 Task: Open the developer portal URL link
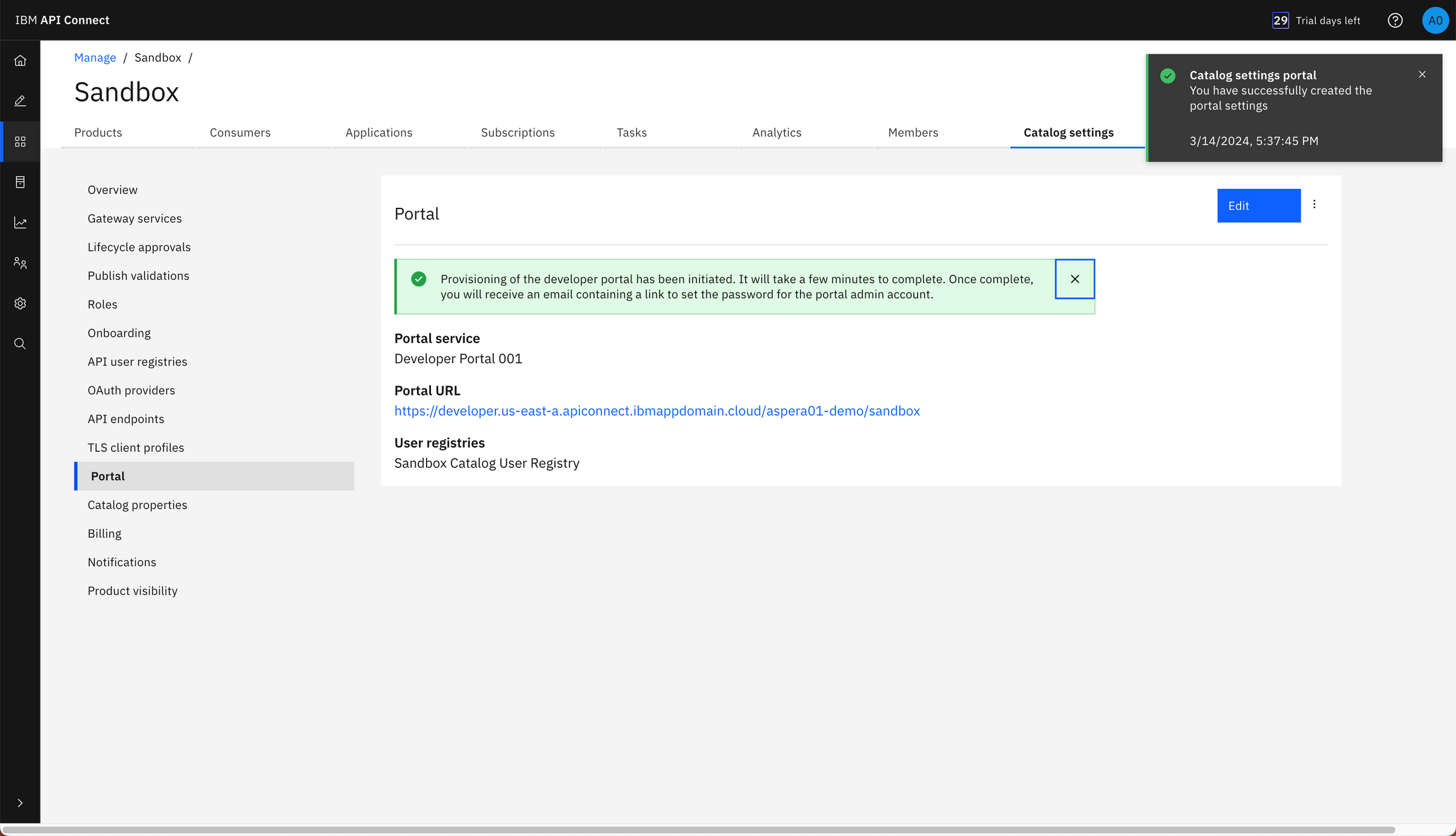tap(657, 411)
